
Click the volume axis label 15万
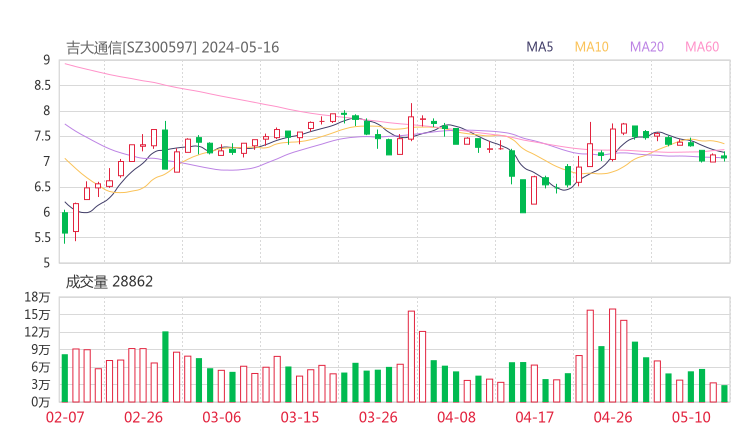pos(37,314)
